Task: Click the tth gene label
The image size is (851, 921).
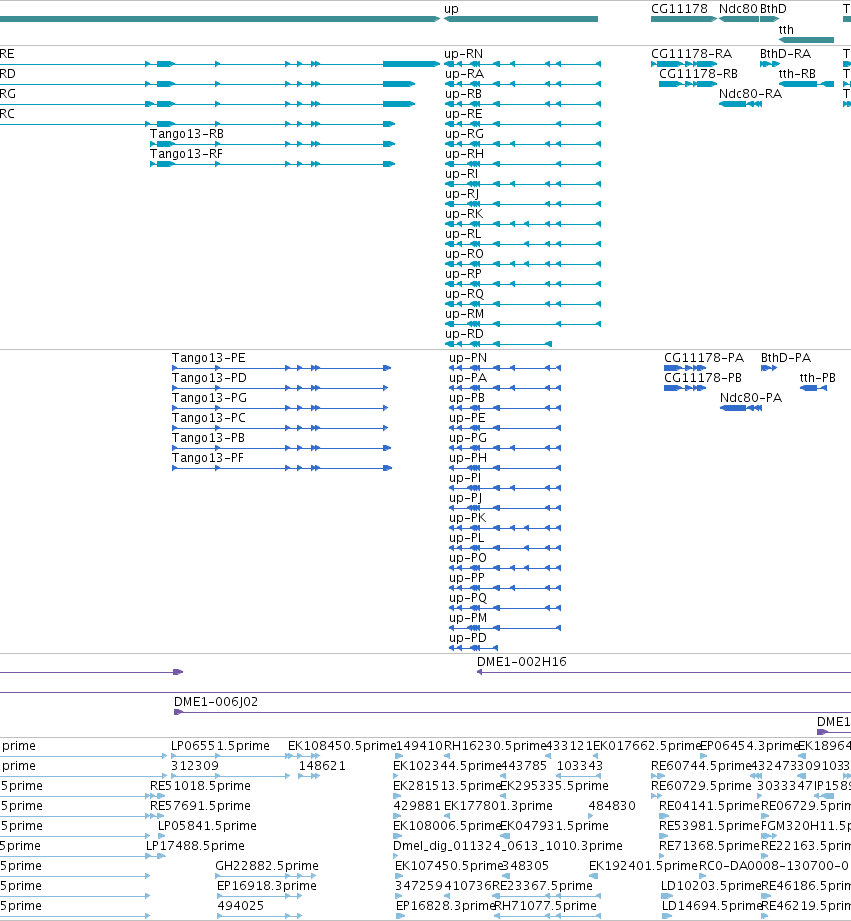Action: tap(786, 29)
